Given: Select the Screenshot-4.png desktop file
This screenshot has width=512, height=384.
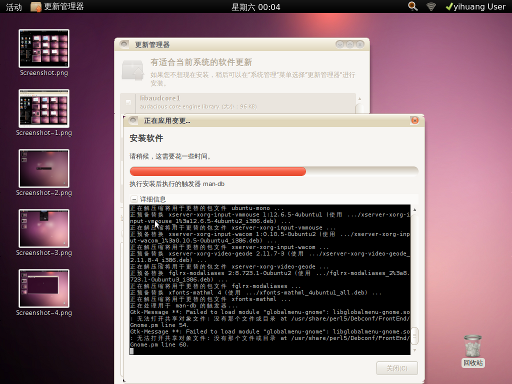Looking at the screenshot, I should [44, 293].
